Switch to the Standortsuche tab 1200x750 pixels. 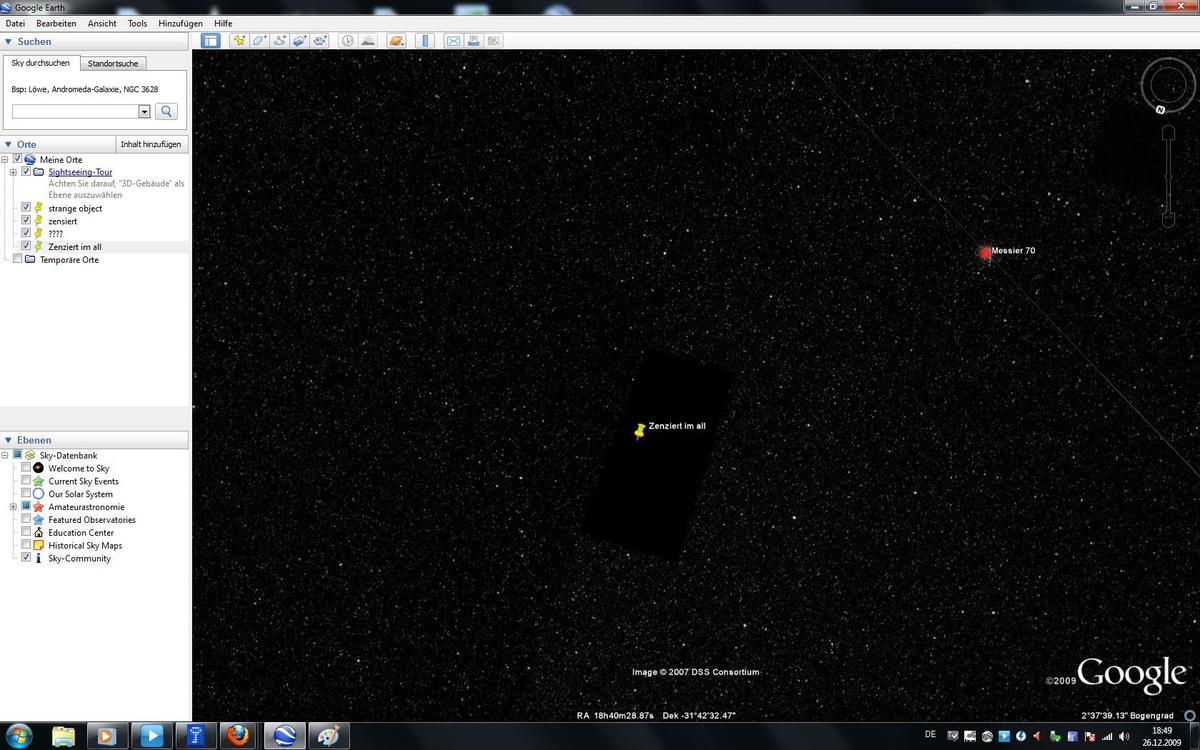click(x=113, y=63)
